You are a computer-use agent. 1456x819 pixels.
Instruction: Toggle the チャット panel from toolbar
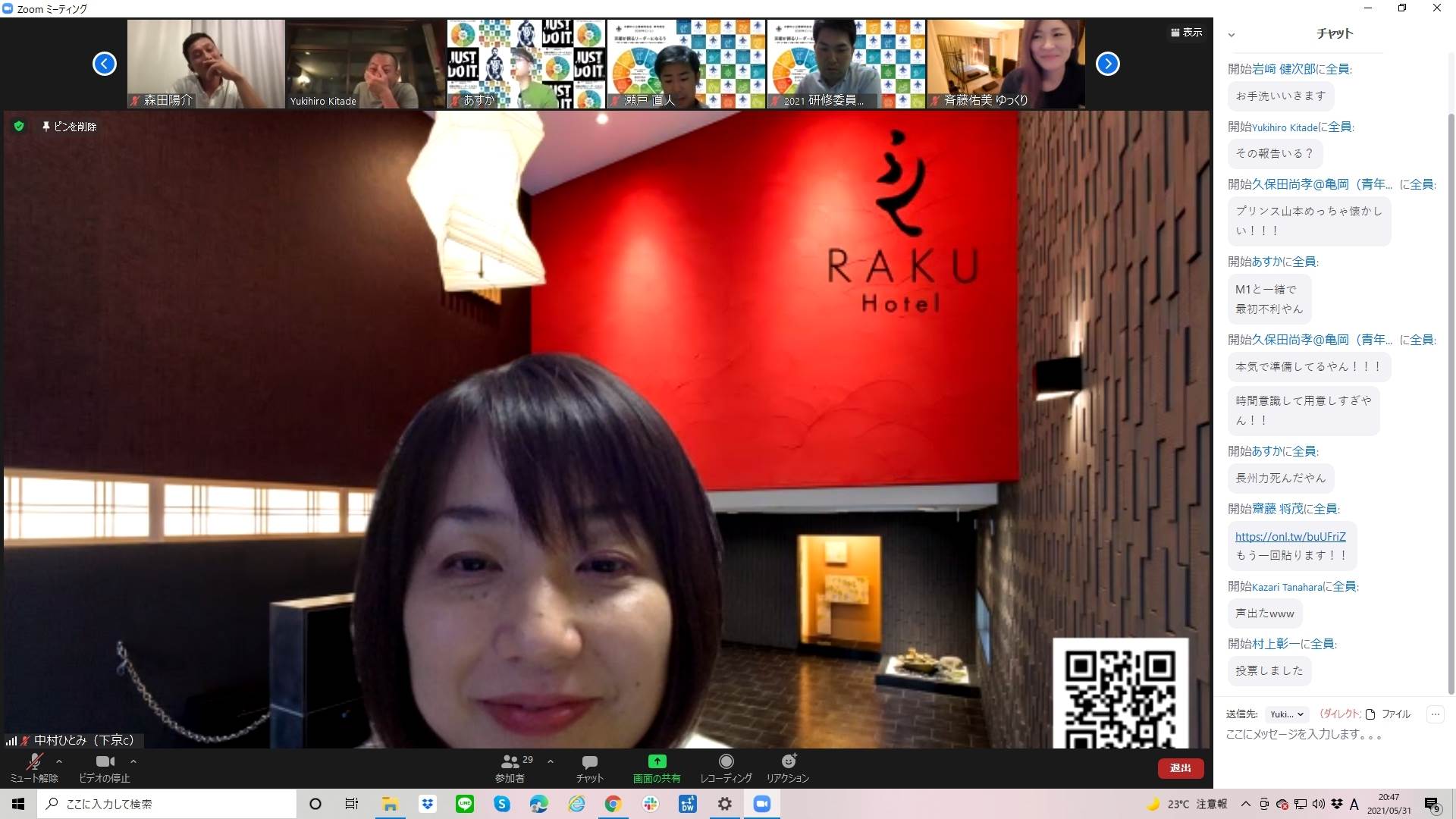pos(589,767)
